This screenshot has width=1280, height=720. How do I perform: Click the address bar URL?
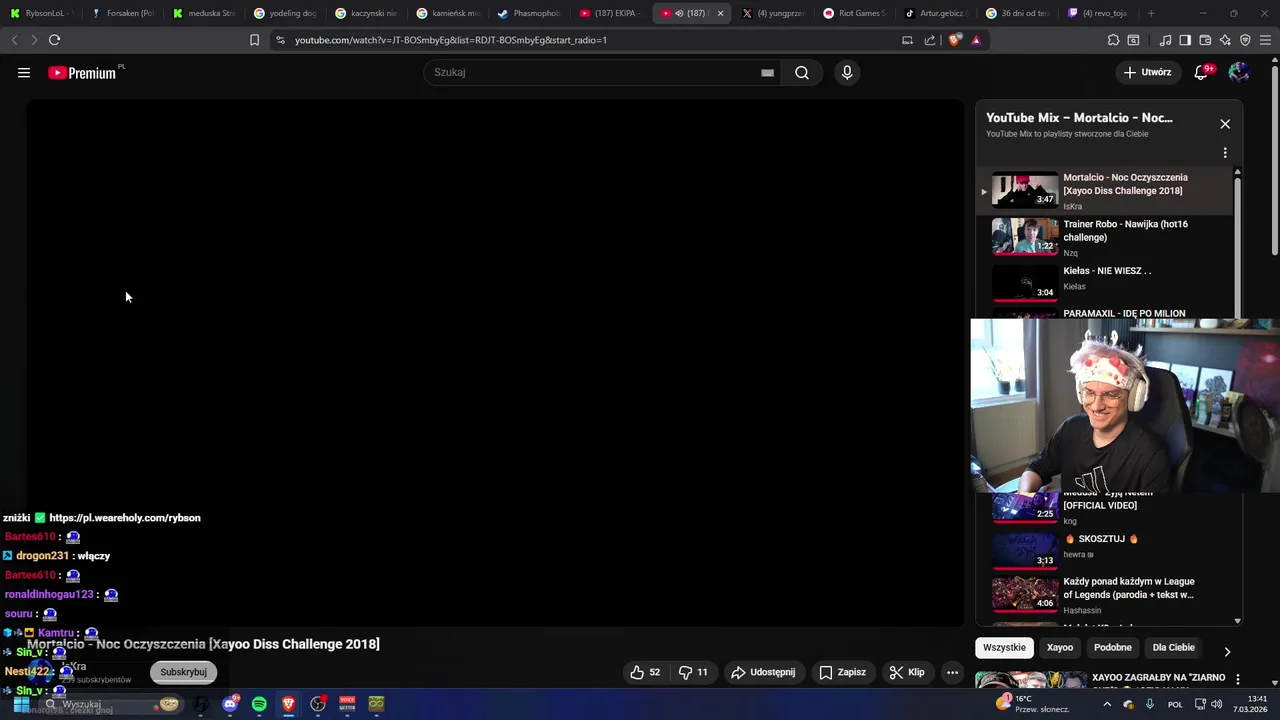click(x=451, y=40)
